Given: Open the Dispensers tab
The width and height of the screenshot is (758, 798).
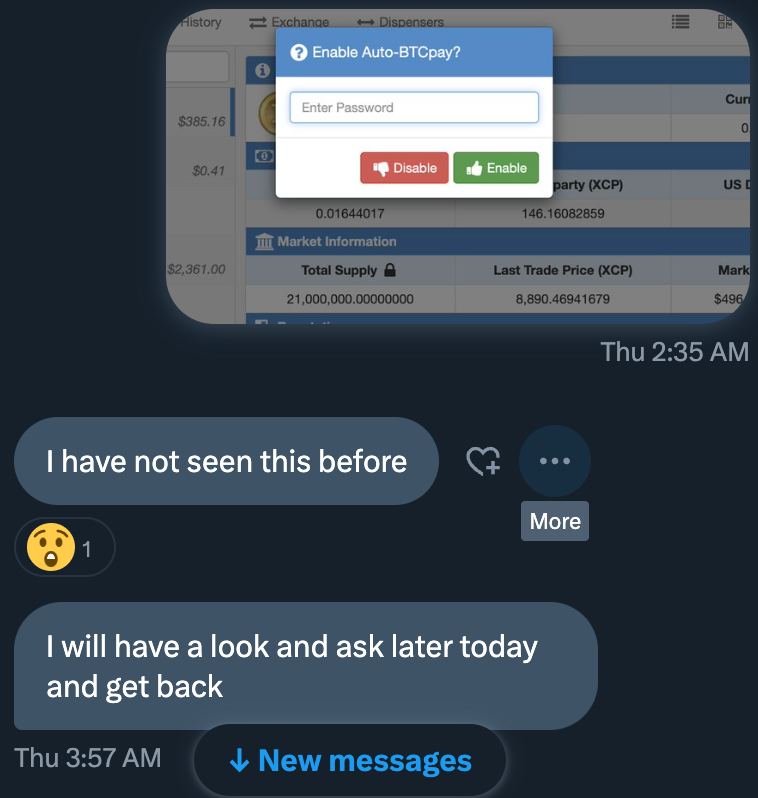Looking at the screenshot, I should click(x=400, y=22).
